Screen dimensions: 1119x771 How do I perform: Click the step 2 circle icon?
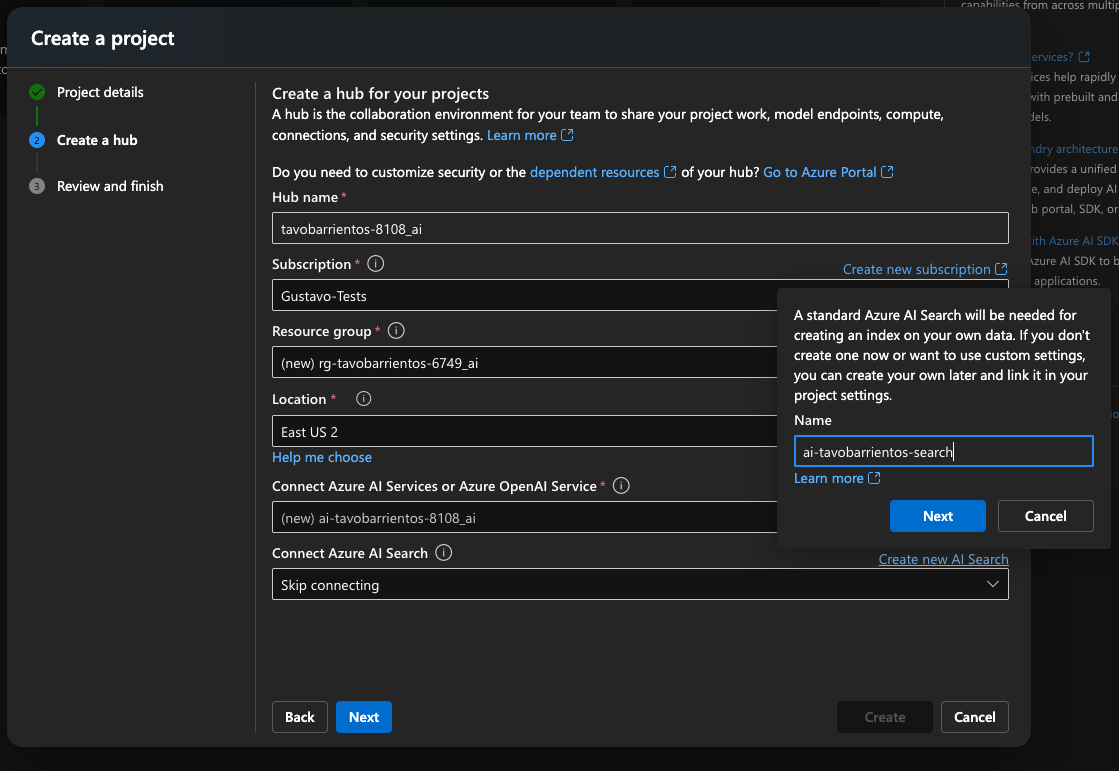(x=37, y=140)
